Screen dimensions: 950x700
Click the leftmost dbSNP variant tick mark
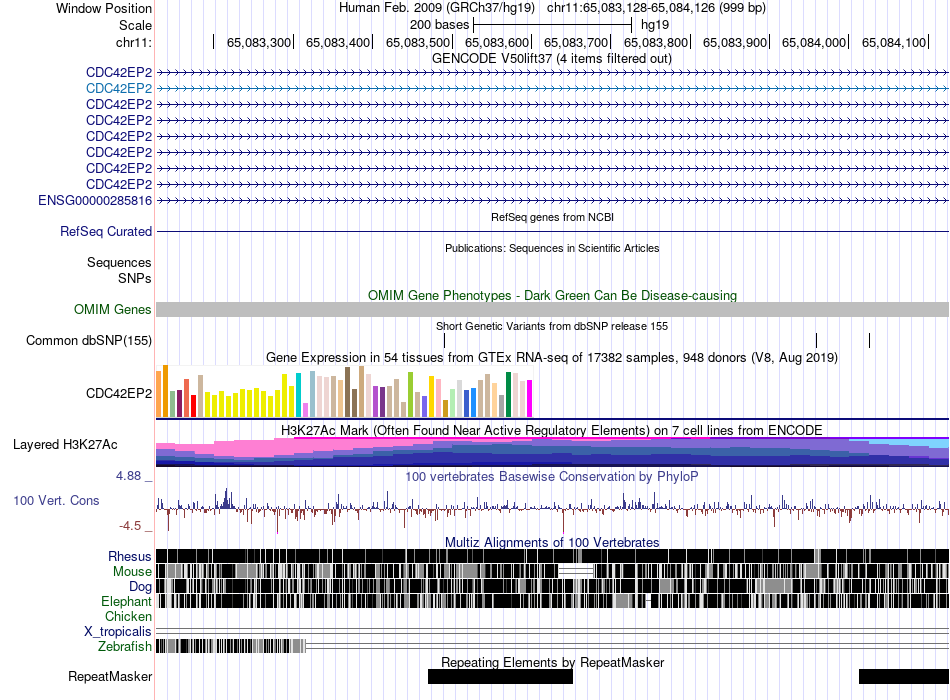pos(444,341)
